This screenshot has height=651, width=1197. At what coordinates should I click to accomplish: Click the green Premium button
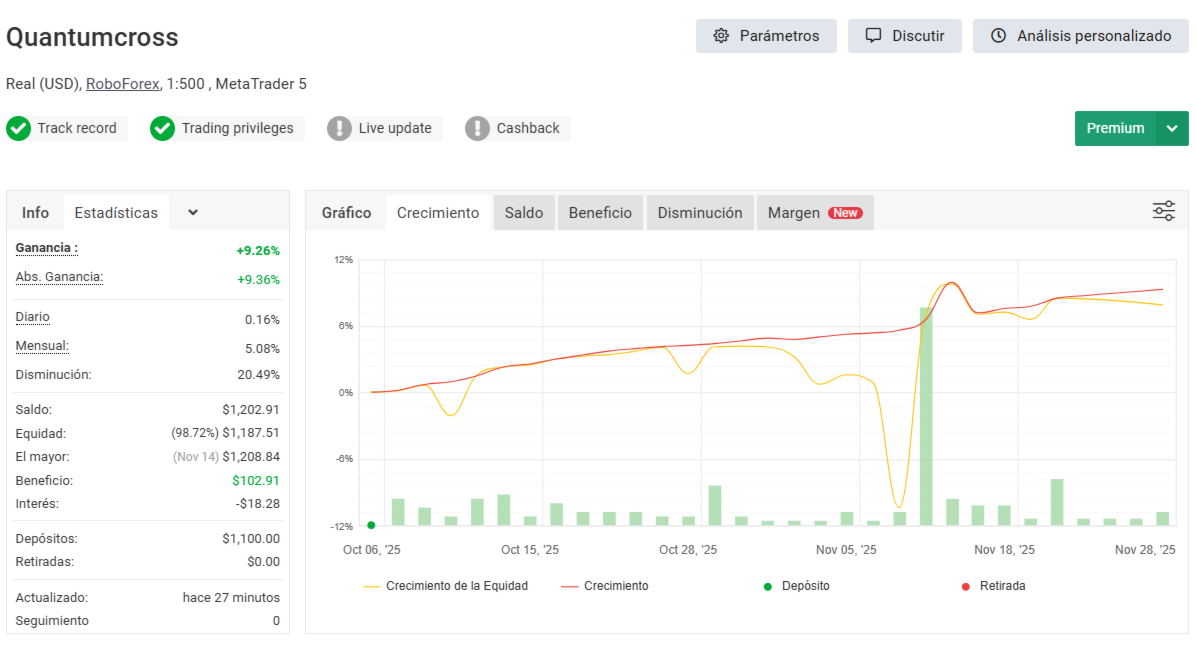[x=1115, y=128]
